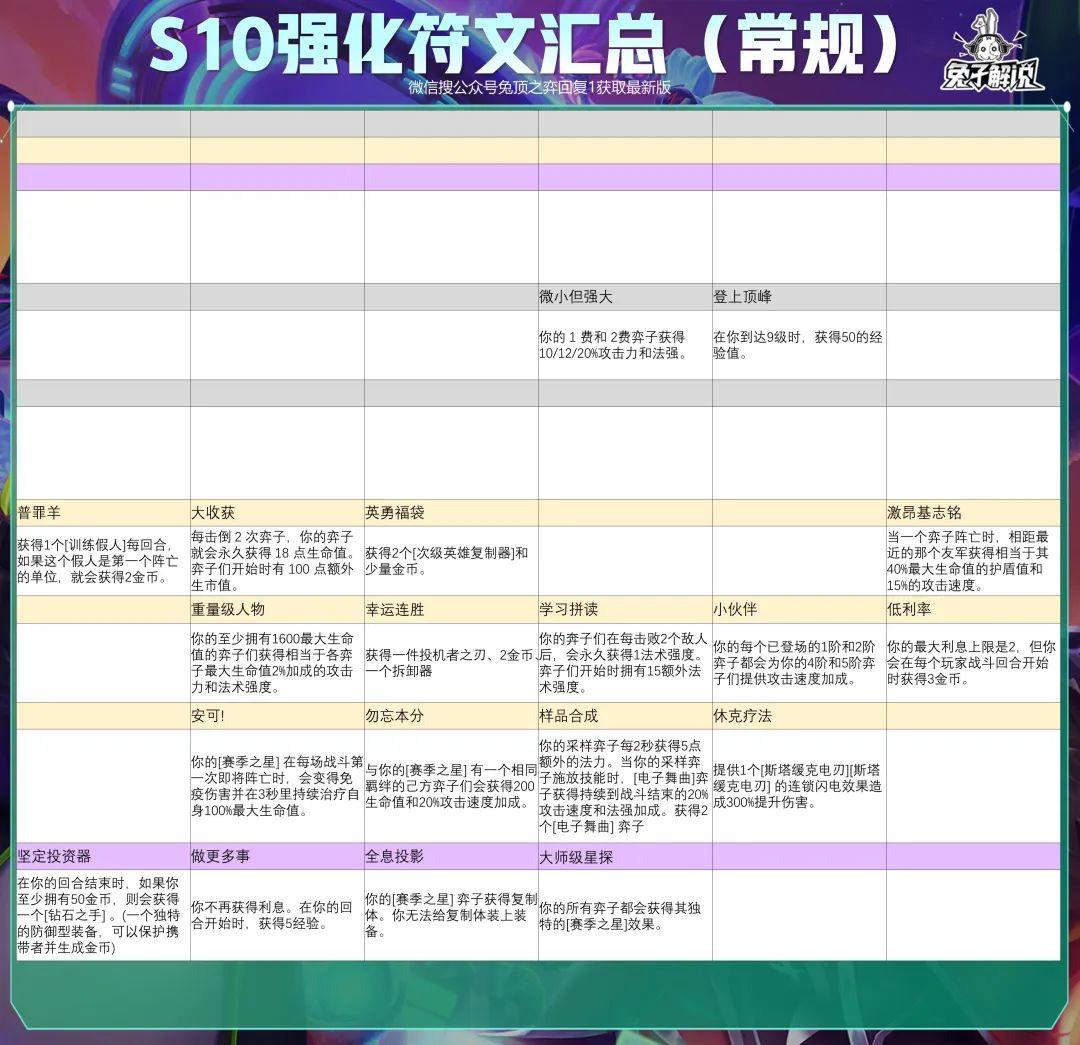
Task: Select the 学习拼读 cell
Action: (x=625, y=610)
